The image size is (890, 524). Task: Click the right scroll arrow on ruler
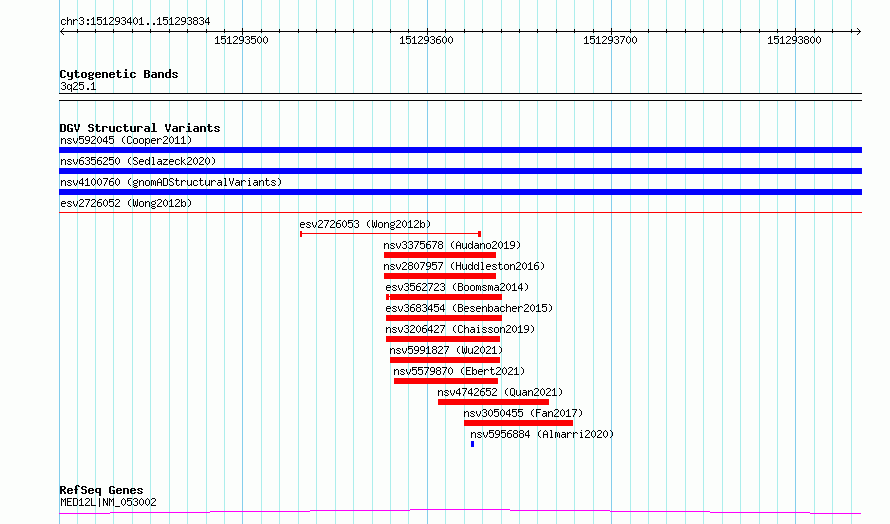click(x=858, y=32)
